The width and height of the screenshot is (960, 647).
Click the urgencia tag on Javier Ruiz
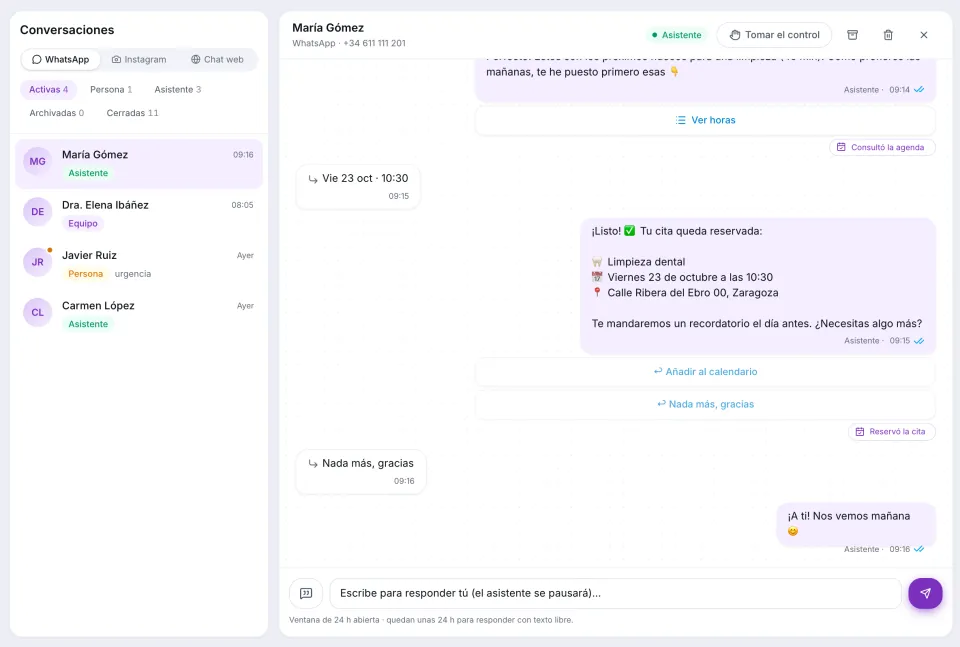133,274
